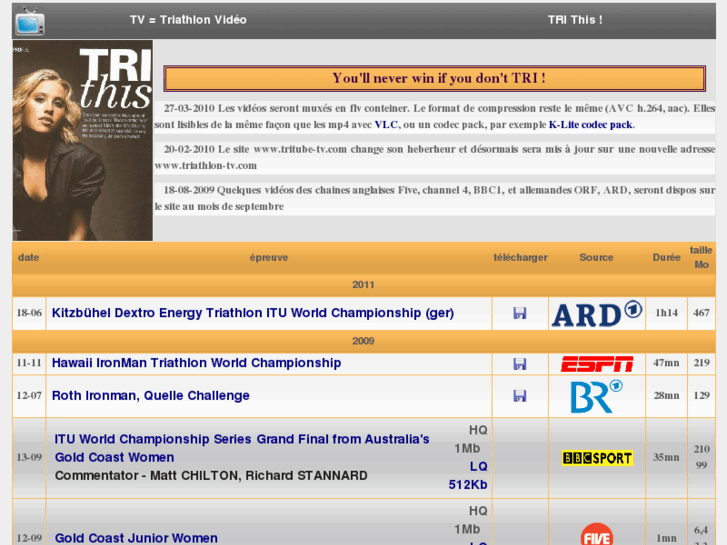Click the 'télécharger' column header
The height and width of the screenshot is (545, 727).
coord(520,257)
